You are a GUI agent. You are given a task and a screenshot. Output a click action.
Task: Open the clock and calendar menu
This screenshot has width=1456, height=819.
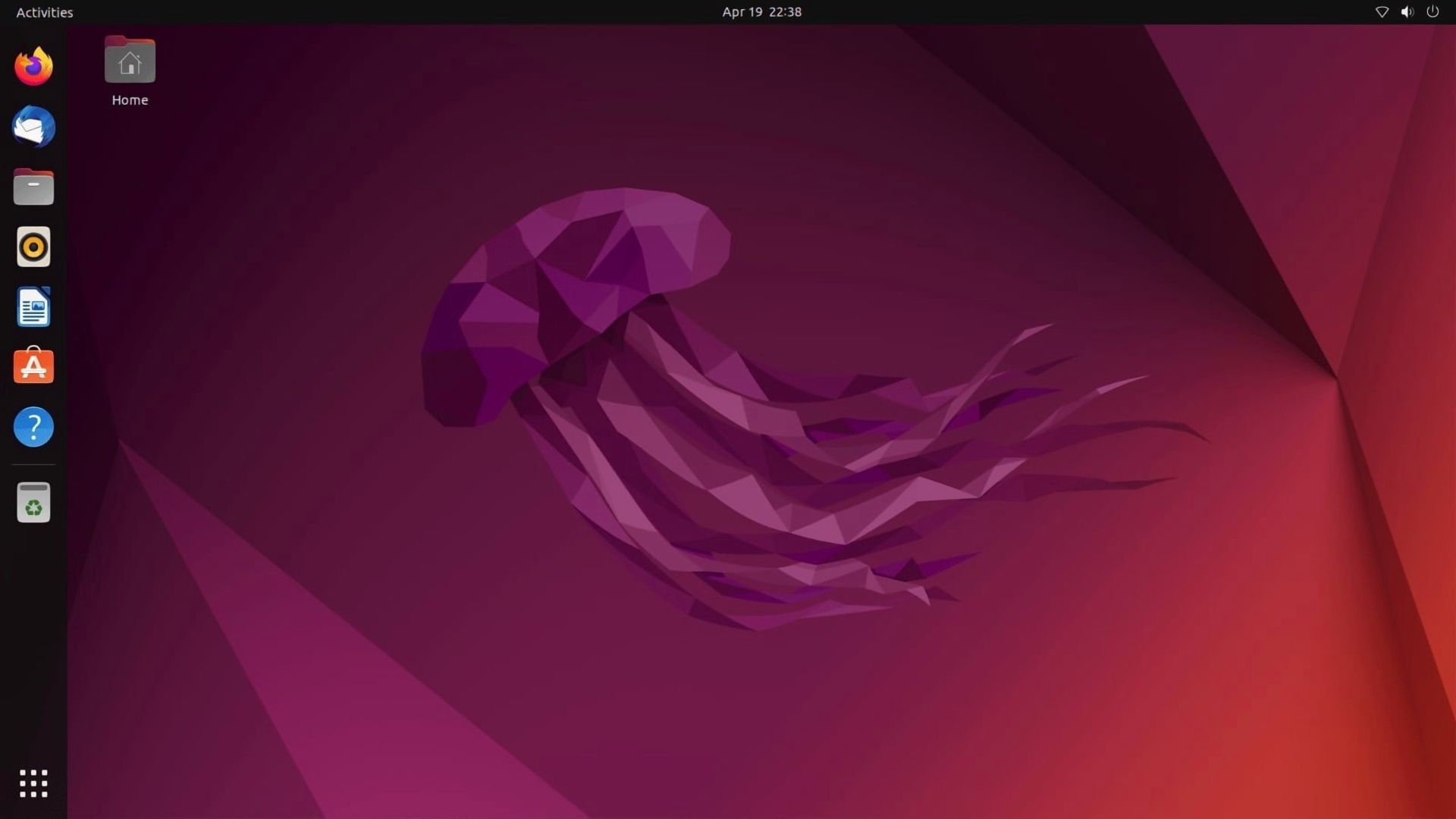point(761,12)
